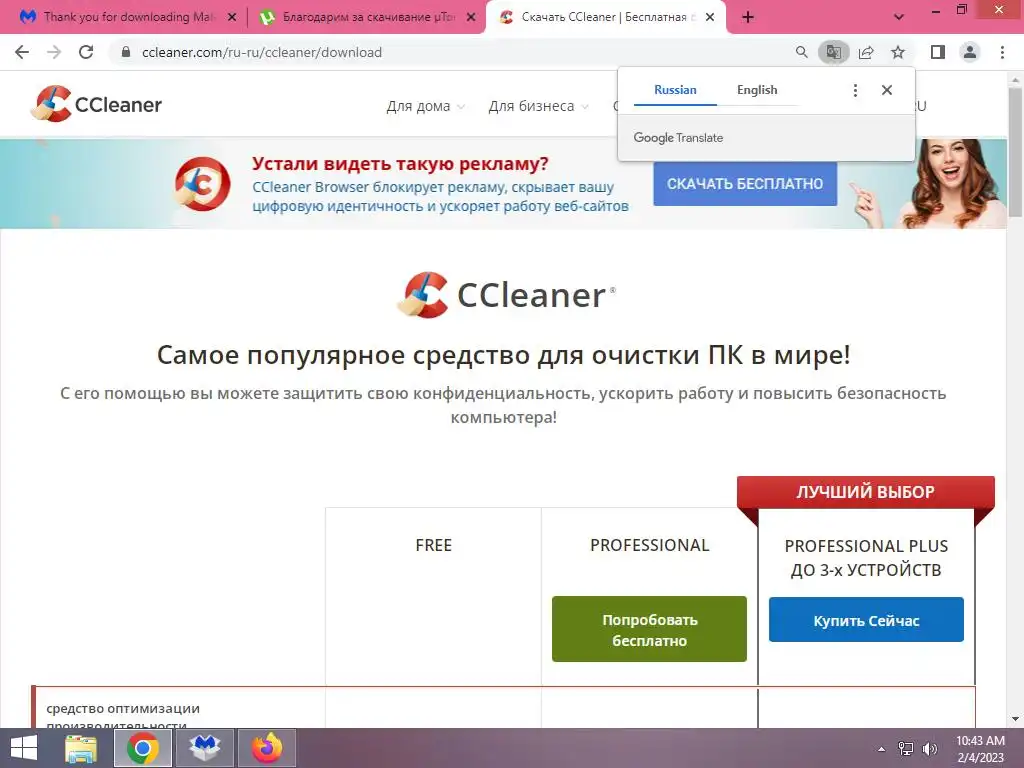
Task: Open a new browser tab
Action: click(x=748, y=17)
